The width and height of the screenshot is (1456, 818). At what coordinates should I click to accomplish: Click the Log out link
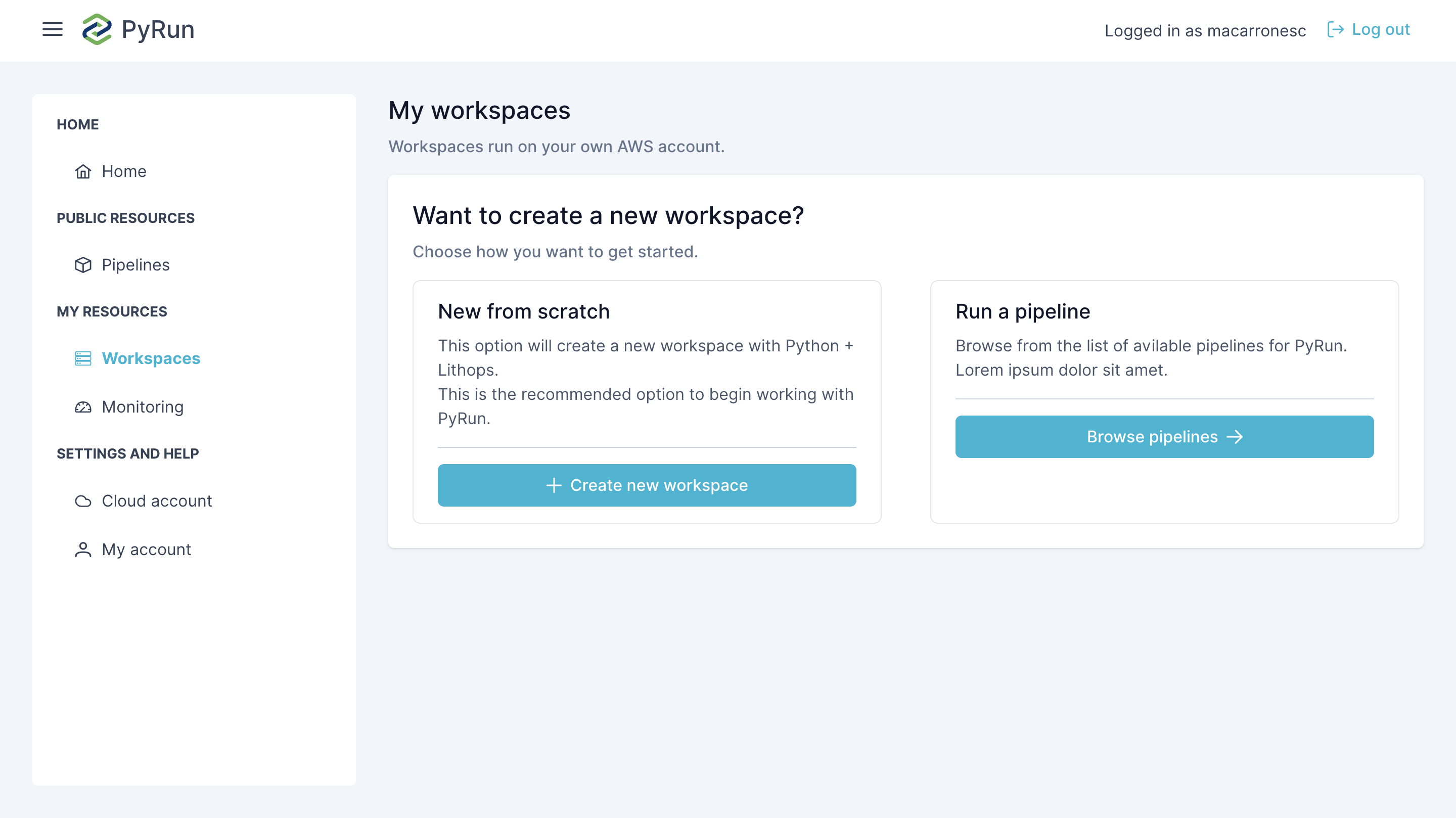point(1380,29)
